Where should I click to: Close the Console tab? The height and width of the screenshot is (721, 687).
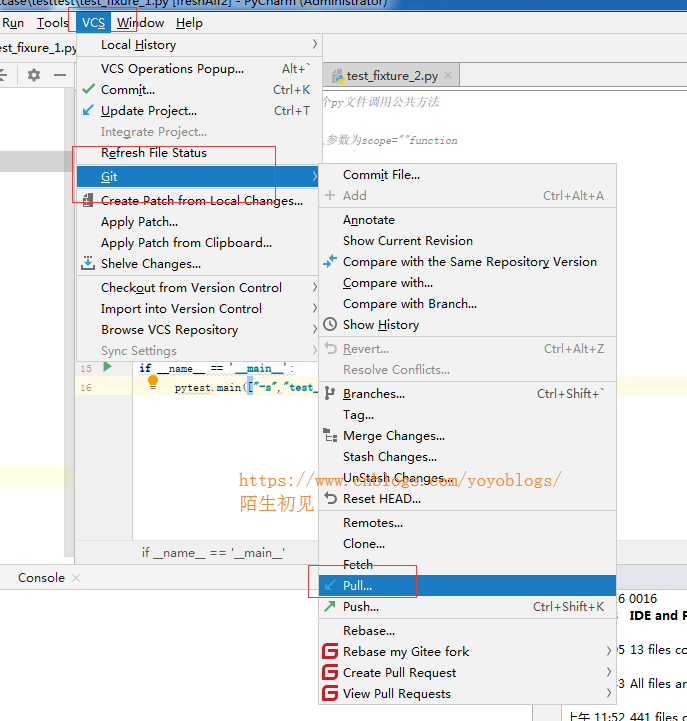[76, 578]
